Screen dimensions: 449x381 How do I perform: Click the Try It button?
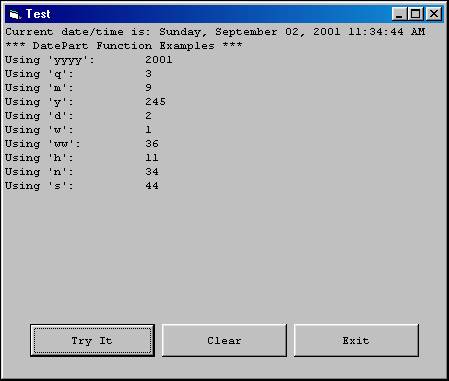click(x=92, y=340)
